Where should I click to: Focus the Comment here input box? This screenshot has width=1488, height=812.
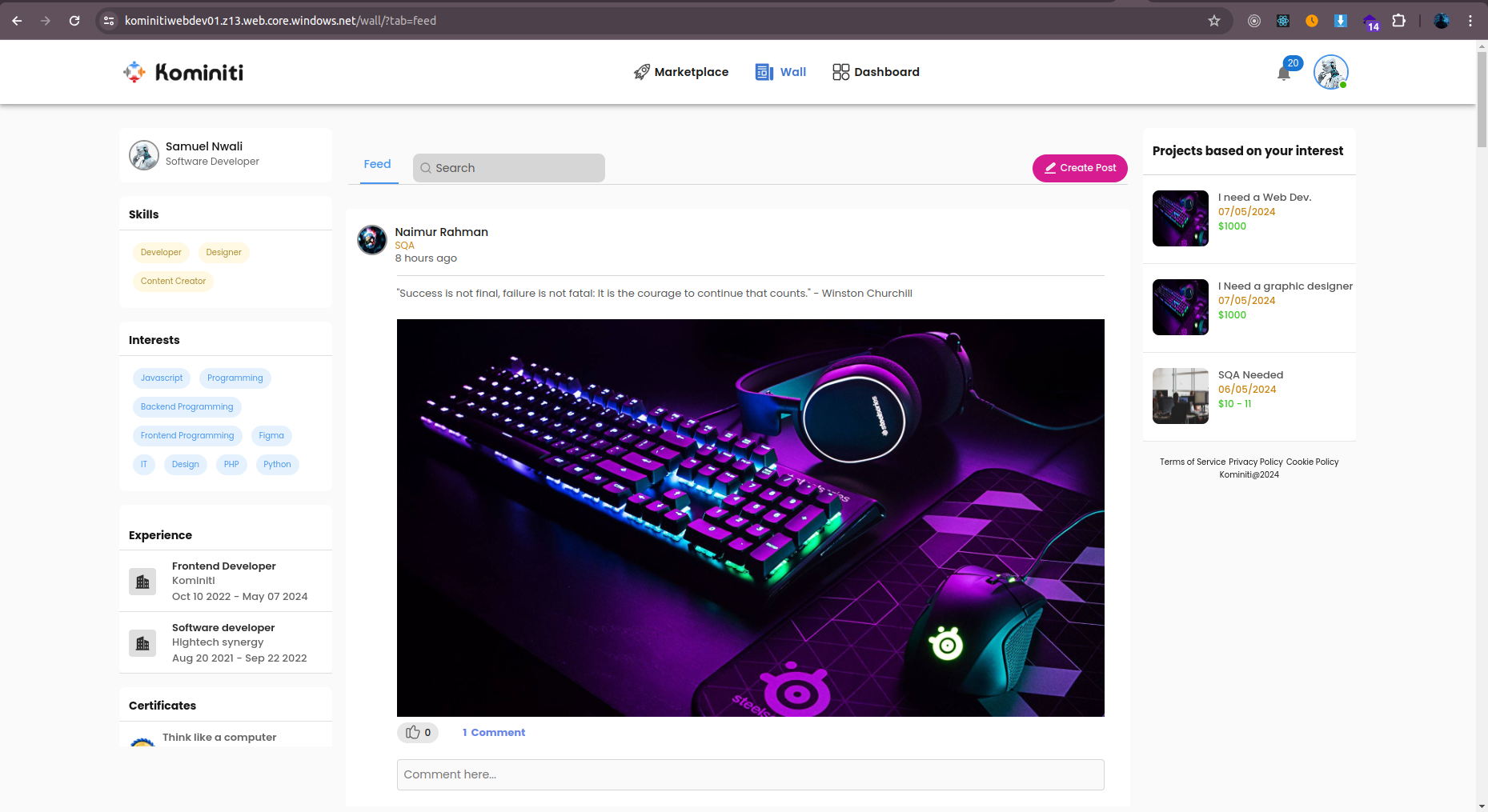[751, 774]
